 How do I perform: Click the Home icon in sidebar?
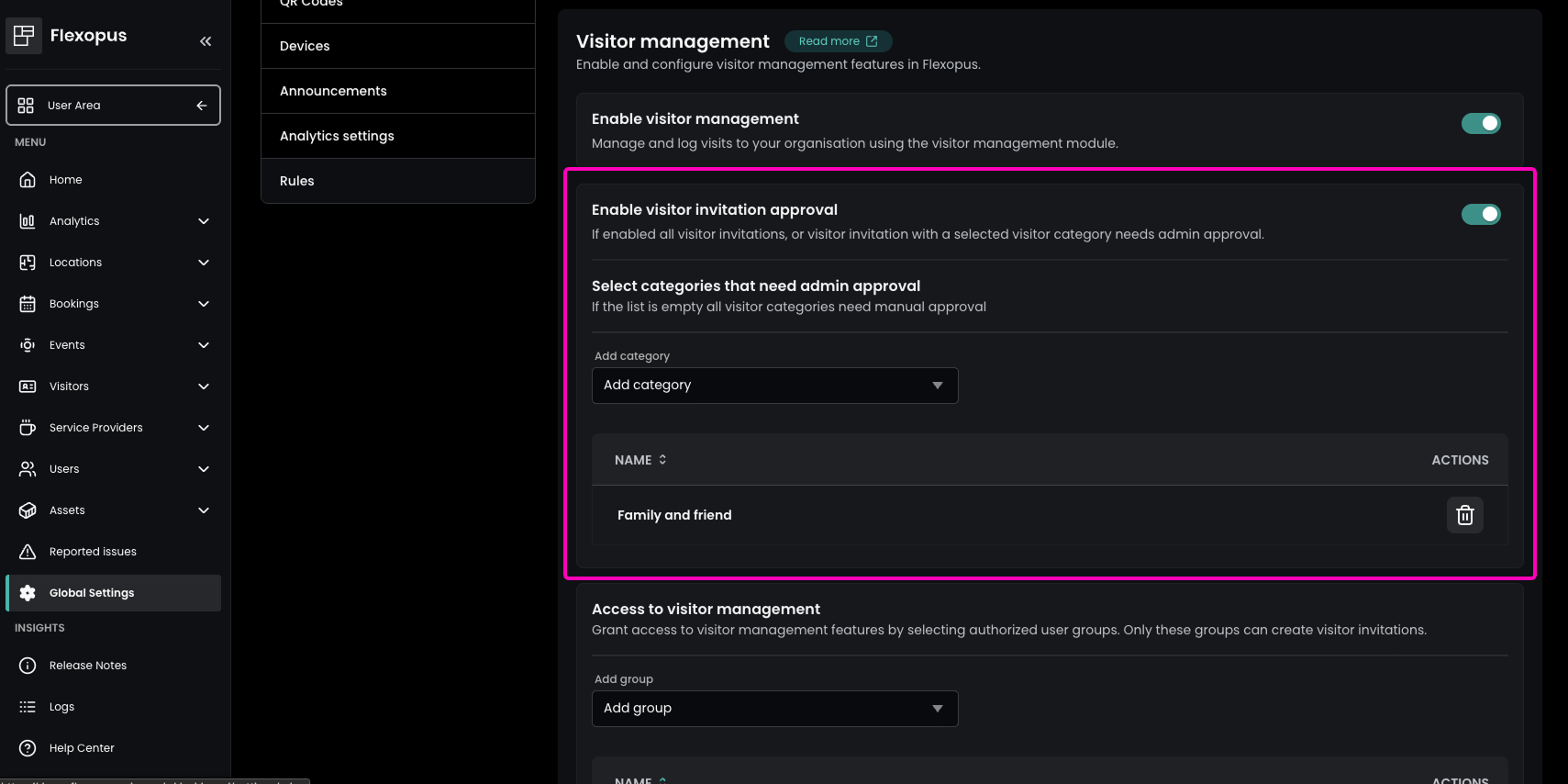click(28, 180)
